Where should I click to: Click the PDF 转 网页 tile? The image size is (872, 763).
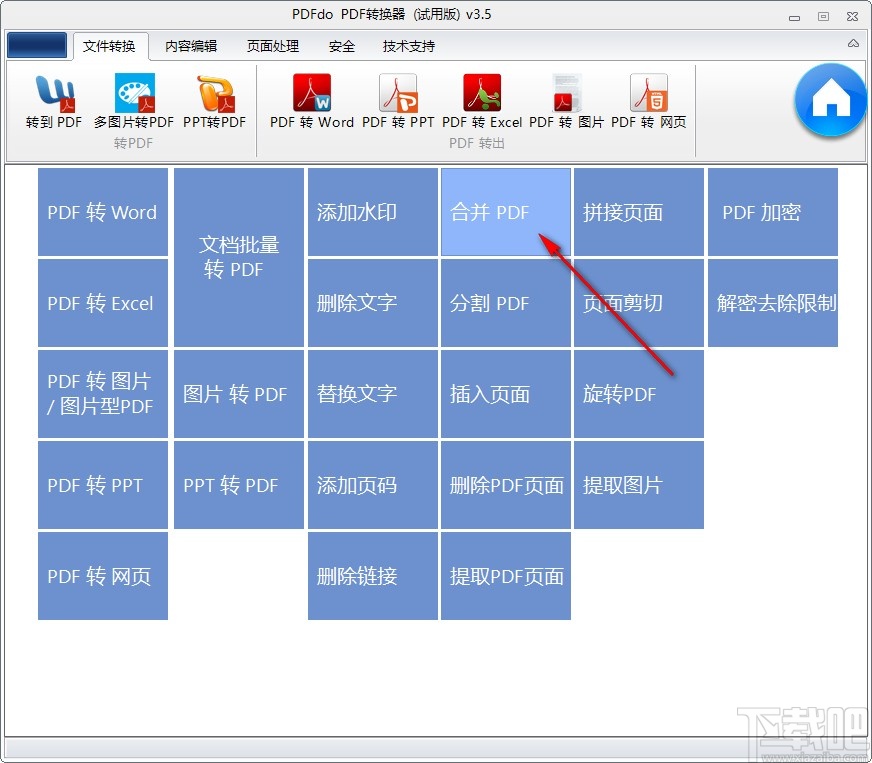click(x=103, y=576)
